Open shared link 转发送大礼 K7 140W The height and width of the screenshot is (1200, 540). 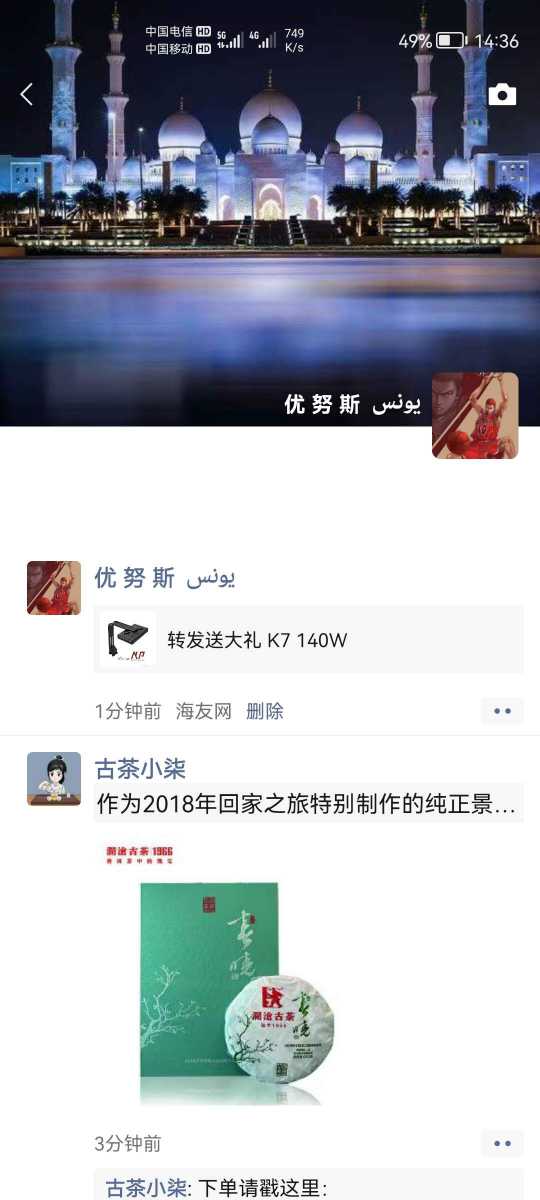[x=309, y=639]
